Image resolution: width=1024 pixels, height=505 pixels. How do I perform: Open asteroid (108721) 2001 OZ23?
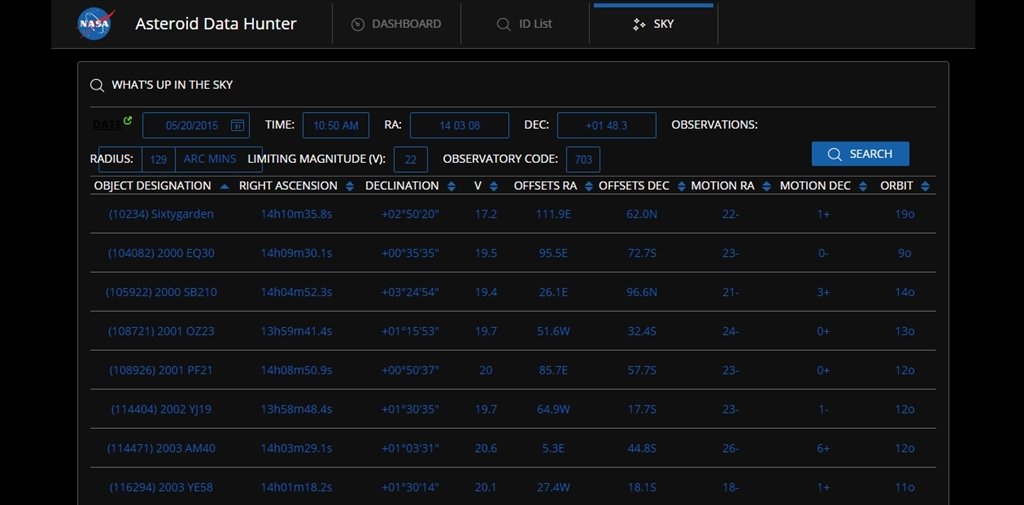click(161, 331)
